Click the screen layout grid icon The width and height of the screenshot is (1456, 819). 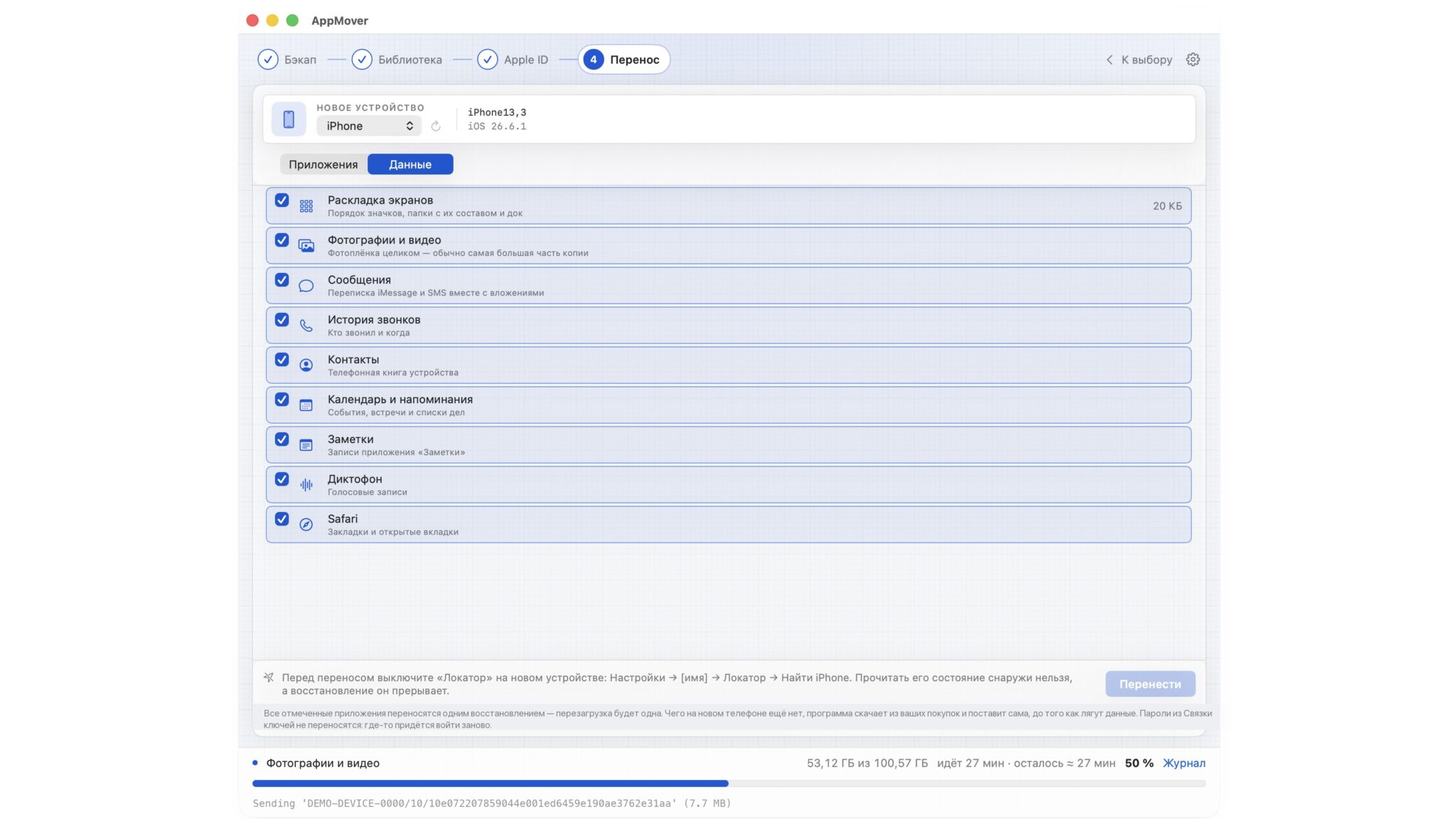(306, 206)
